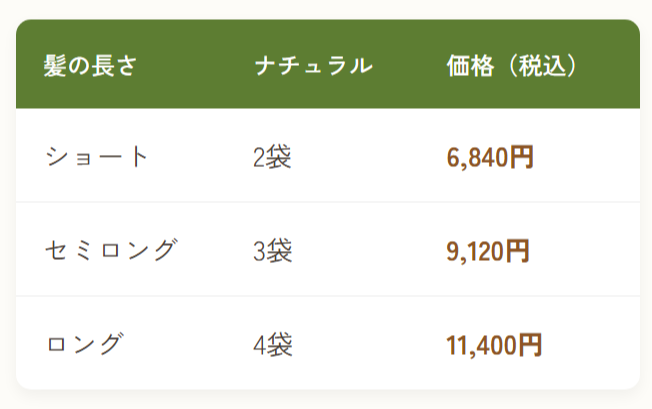Click the 2袋 quantity cell
The image size is (652, 409).
pos(272,157)
